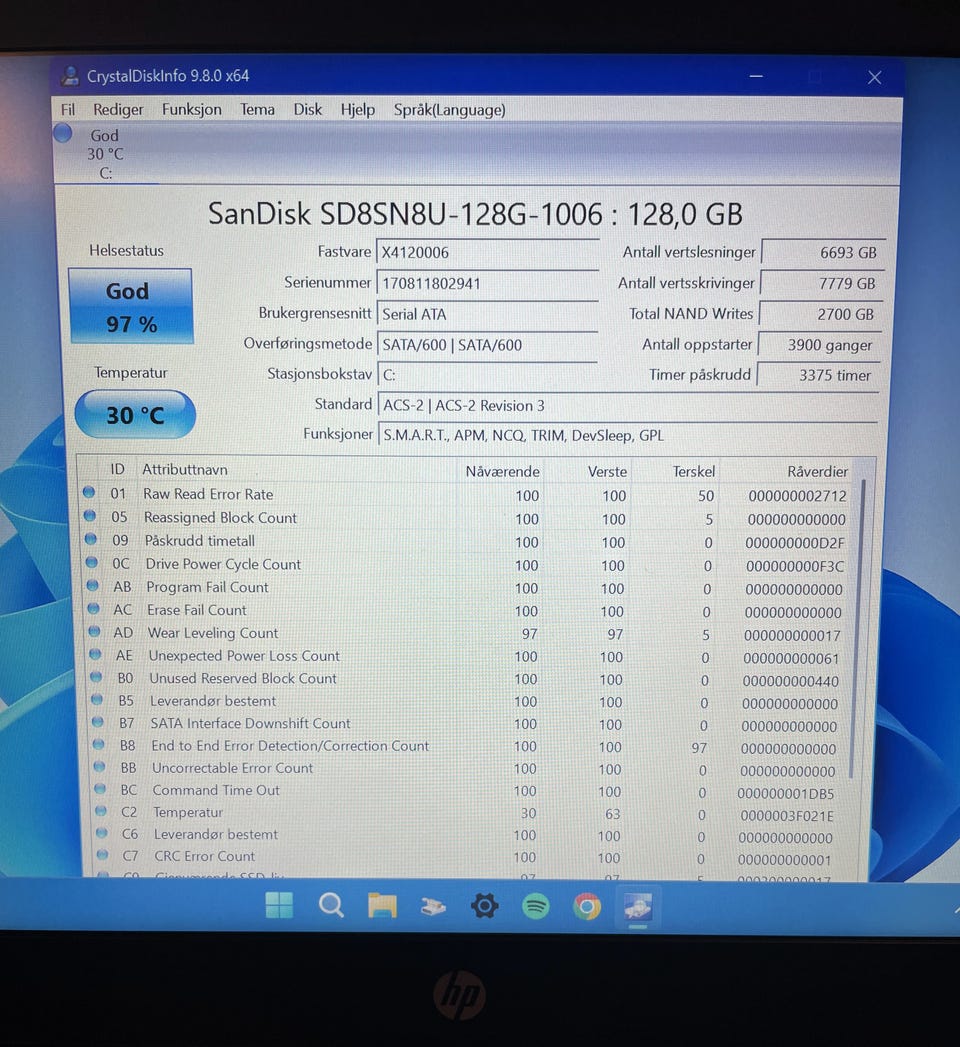This screenshot has width=960, height=1047.
Task: Click the ACS-2 Revision 3 standard field
Action: [x=628, y=405]
